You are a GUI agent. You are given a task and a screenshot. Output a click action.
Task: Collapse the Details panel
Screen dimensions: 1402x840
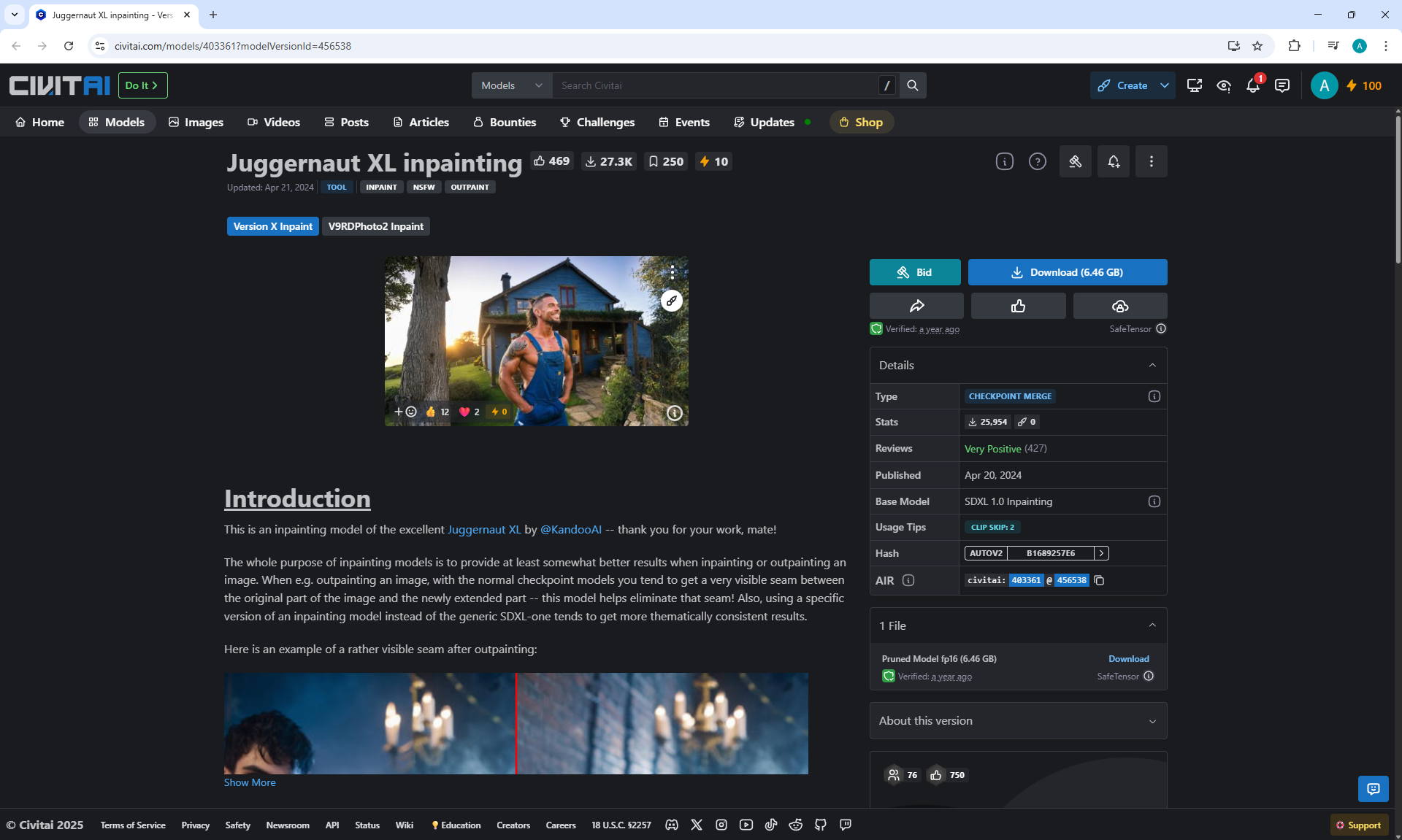[1152, 365]
